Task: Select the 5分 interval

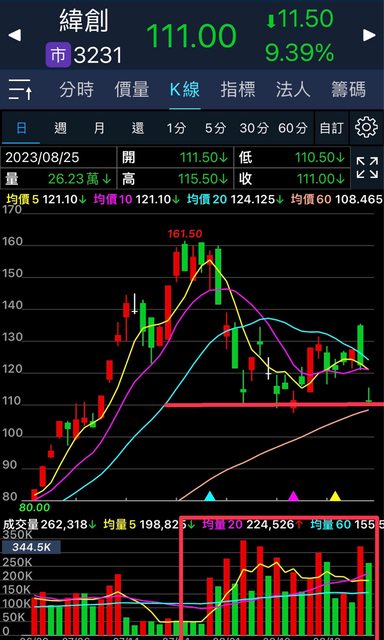Action: point(215,128)
